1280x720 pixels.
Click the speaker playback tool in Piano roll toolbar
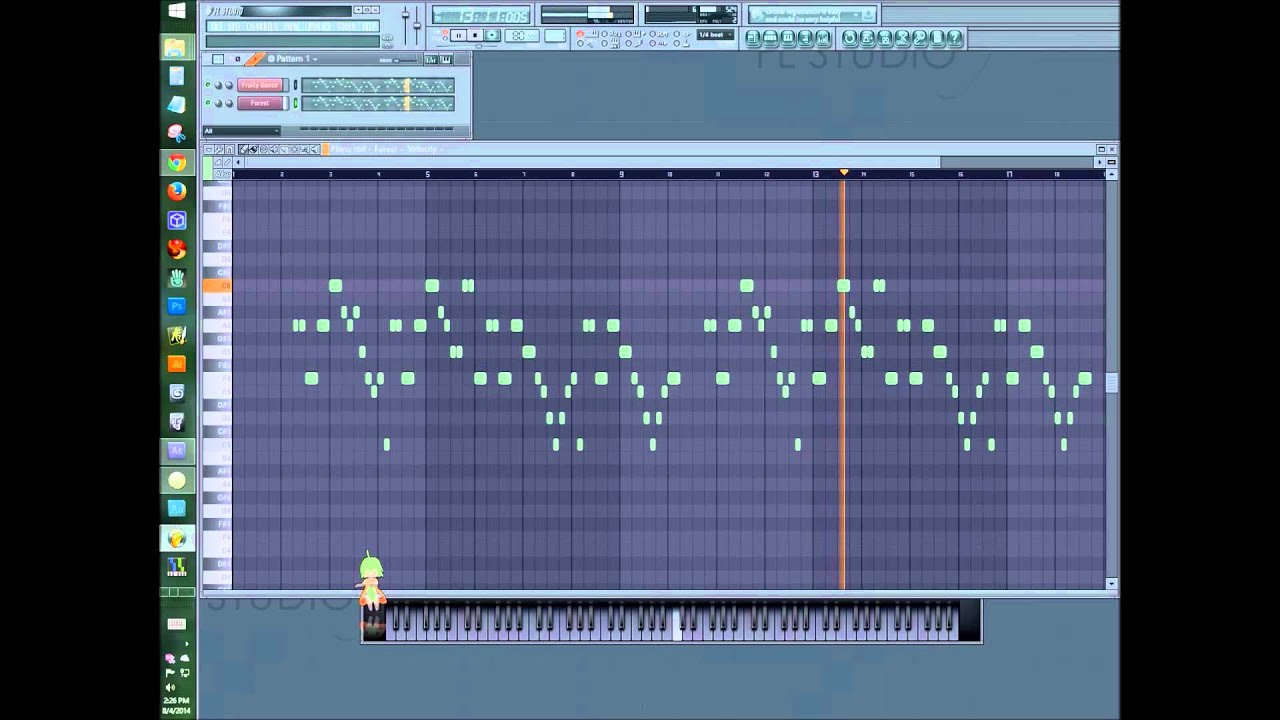coord(315,149)
